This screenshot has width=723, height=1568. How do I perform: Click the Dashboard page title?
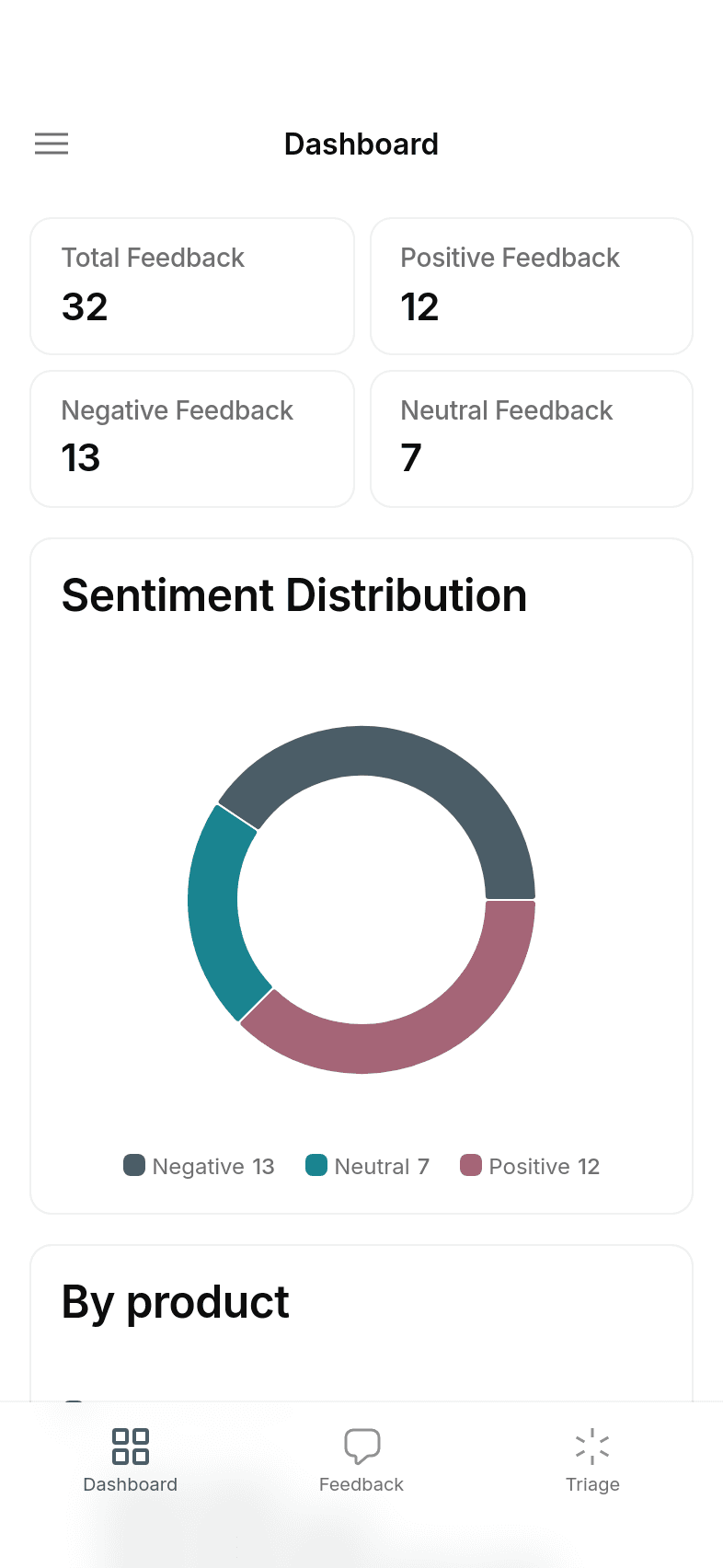361,144
